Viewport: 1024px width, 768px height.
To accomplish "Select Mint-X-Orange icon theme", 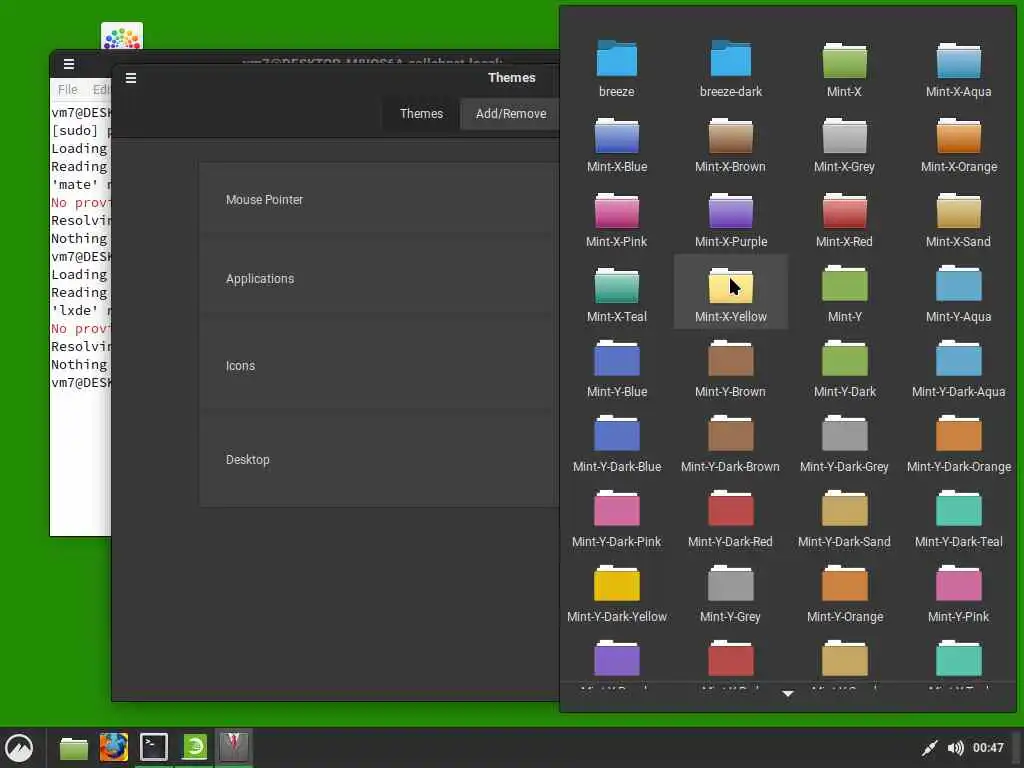I will (x=958, y=143).
